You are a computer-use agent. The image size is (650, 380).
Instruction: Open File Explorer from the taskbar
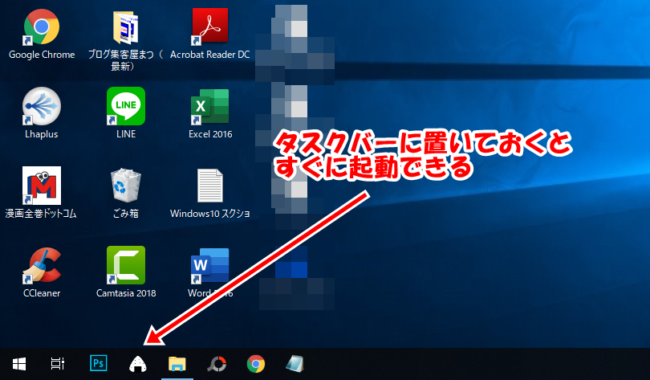coord(177,364)
